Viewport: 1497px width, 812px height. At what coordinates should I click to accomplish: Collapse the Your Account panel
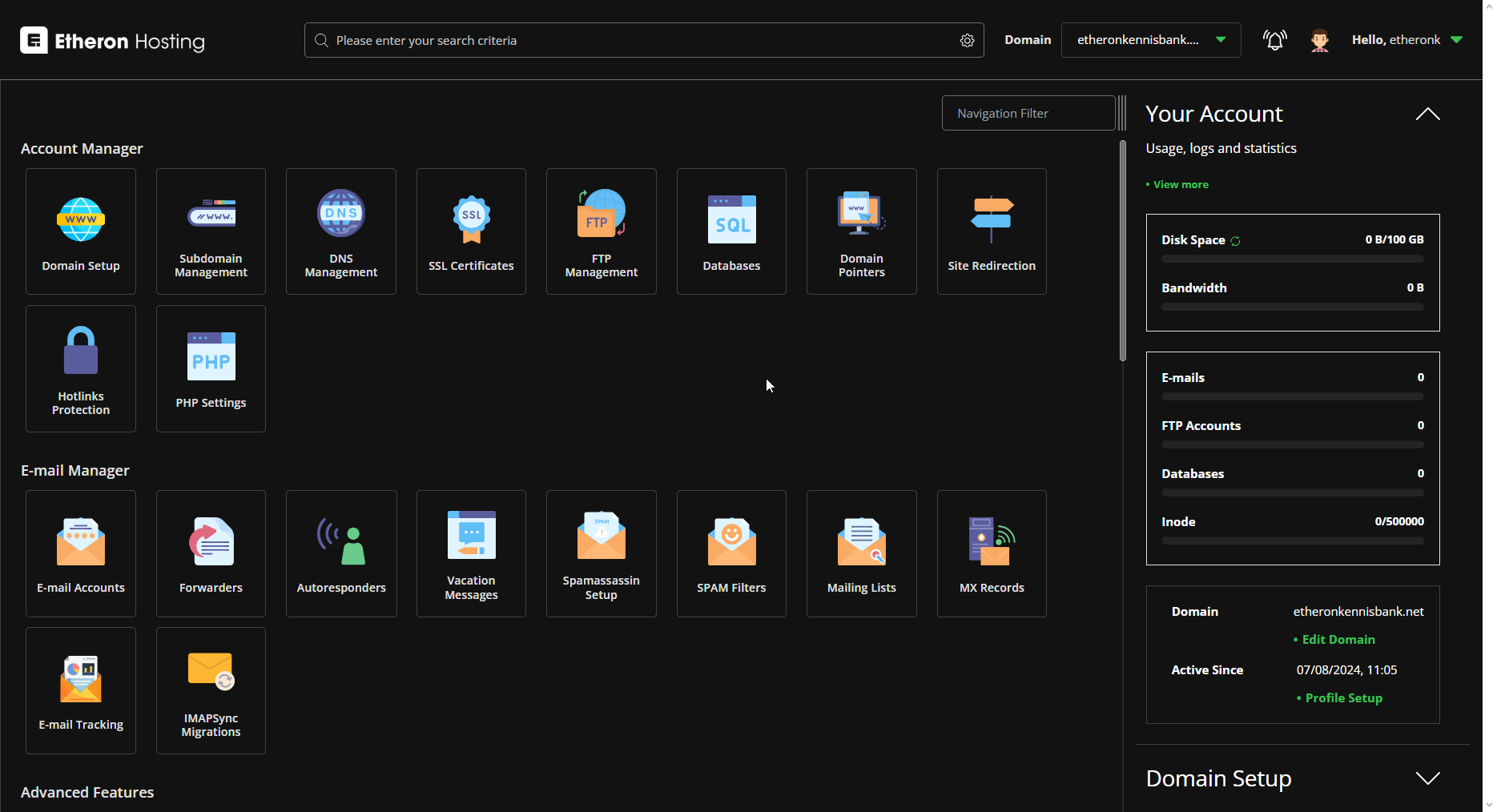pos(1427,115)
